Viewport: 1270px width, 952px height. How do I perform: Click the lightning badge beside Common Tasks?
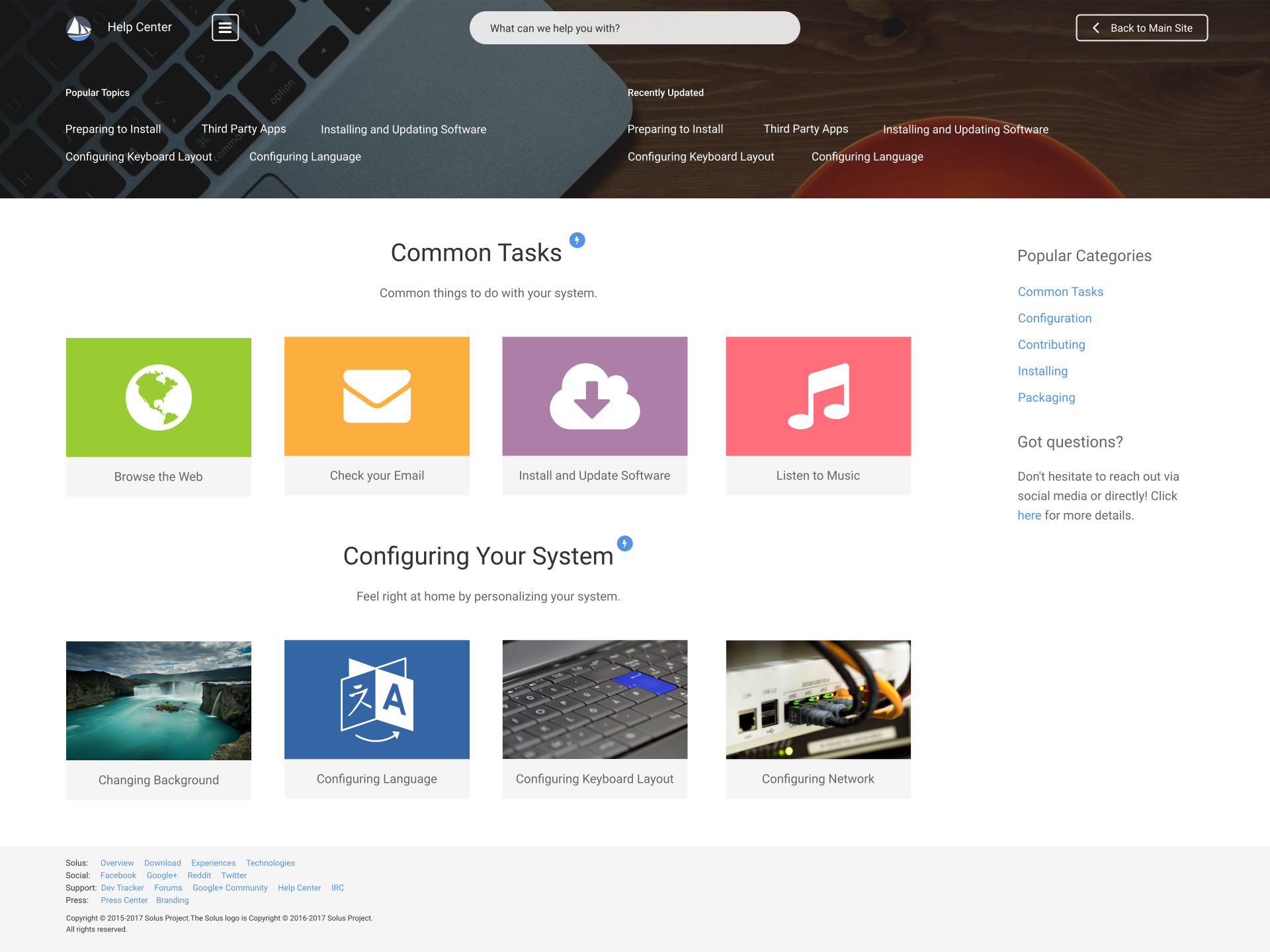[577, 240]
